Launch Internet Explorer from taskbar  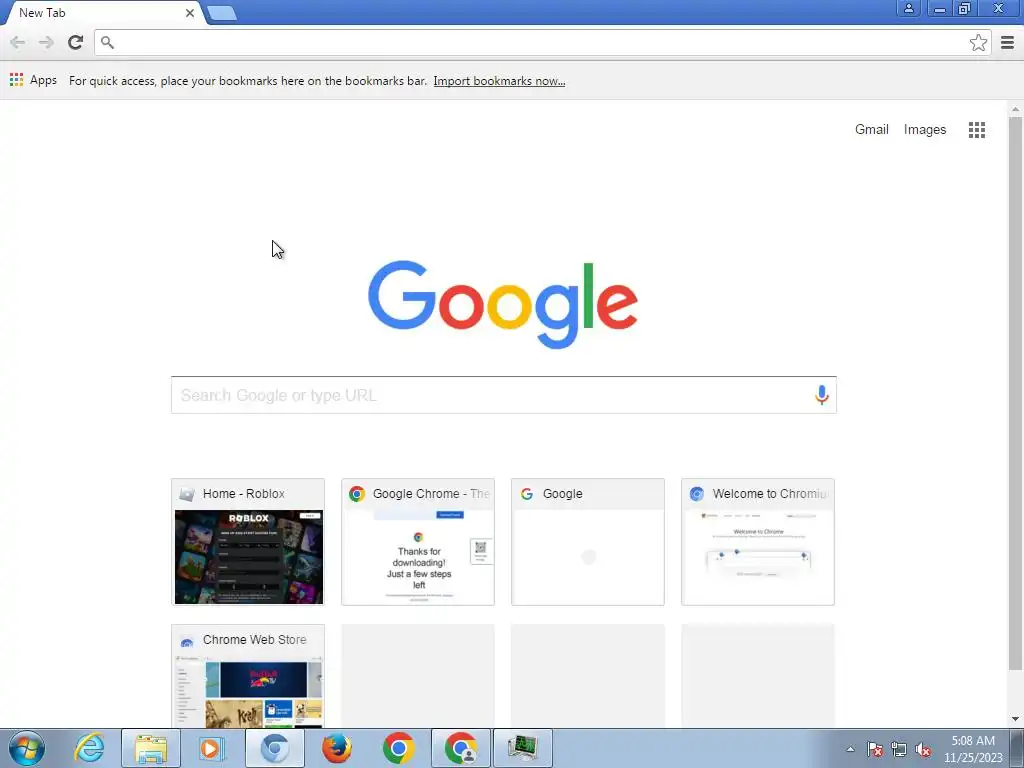point(89,748)
